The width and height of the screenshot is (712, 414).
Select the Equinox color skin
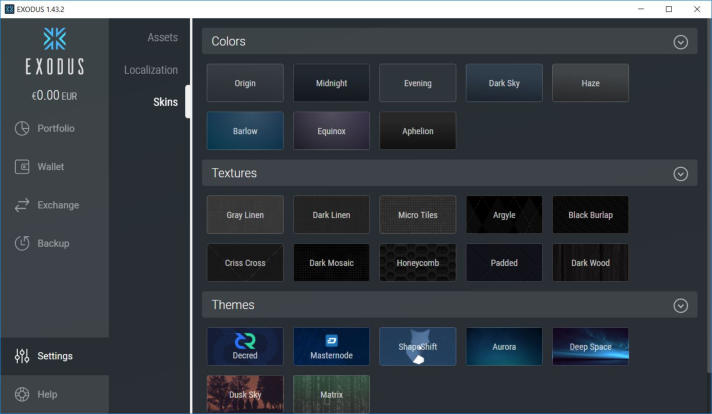pos(331,131)
